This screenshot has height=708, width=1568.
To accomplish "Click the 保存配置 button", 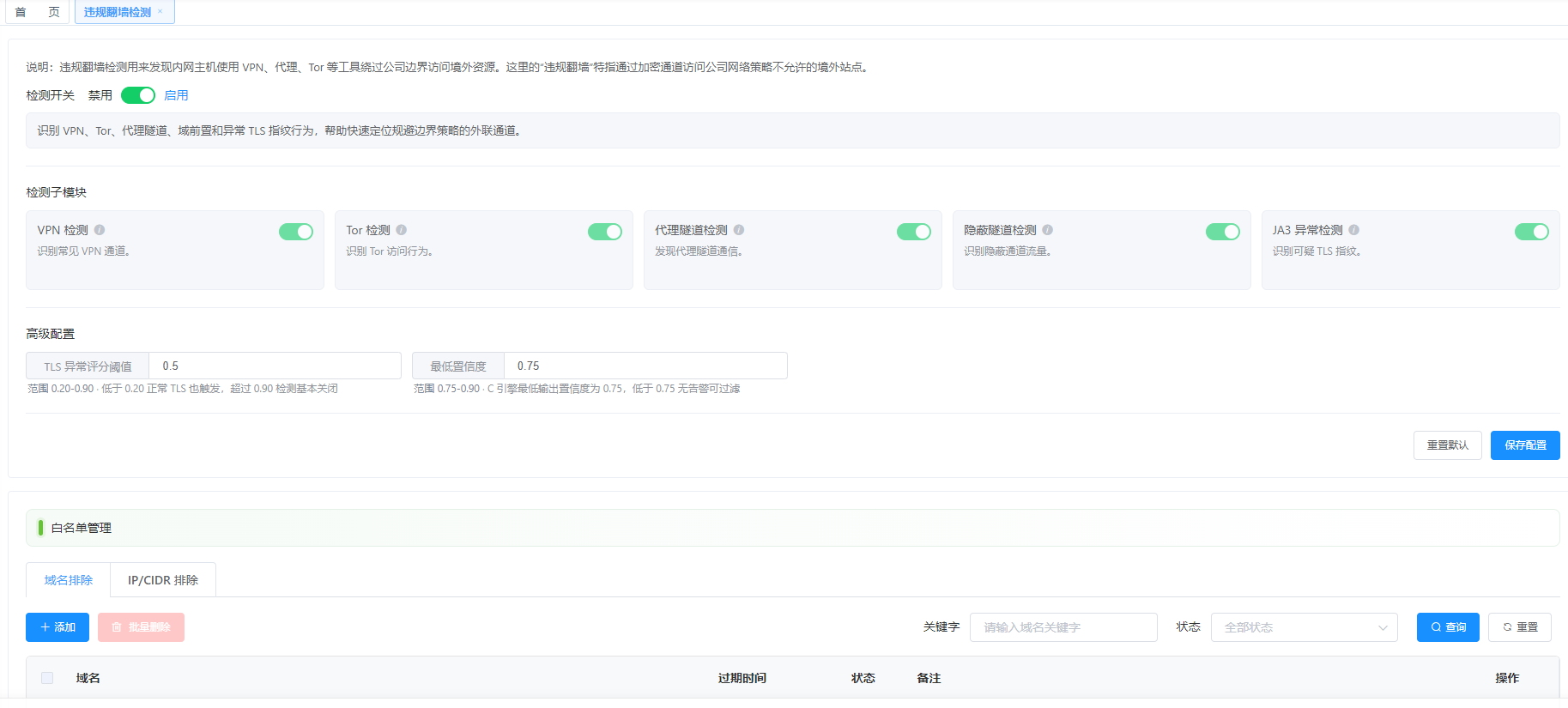I will pos(1525,445).
